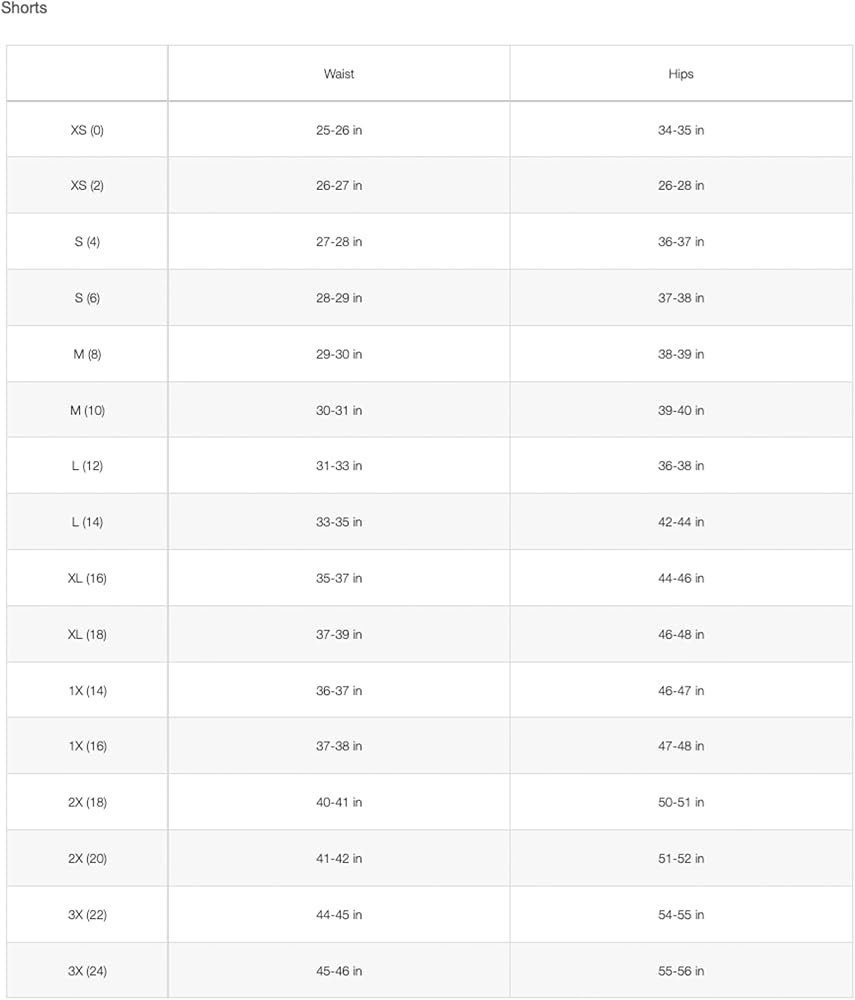
Task: Click the Hips column header
Action: [680, 74]
